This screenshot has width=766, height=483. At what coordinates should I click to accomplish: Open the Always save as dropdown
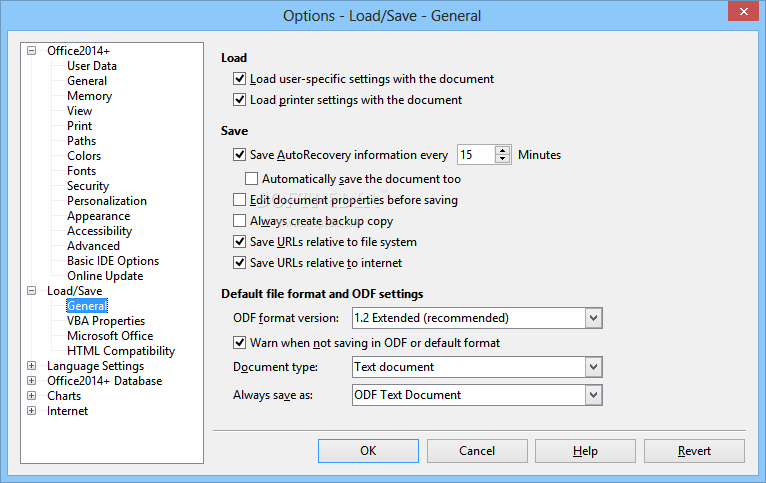(x=593, y=395)
